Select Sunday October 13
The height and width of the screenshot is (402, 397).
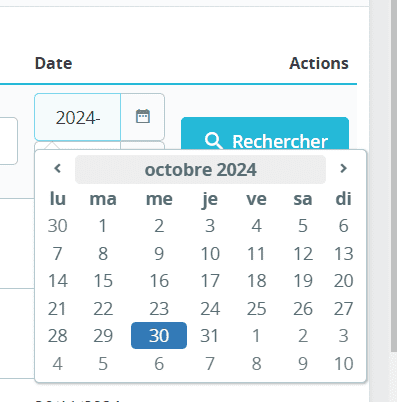pyautogui.click(x=344, y=254)
